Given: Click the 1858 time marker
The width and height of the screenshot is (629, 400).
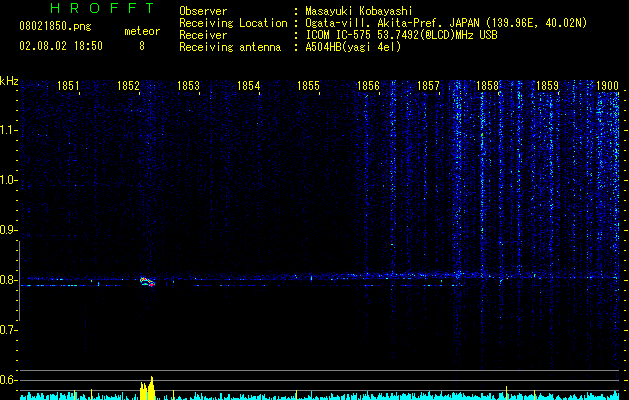Looking at the screenshot, I should pyautogui.click(x=487, y=86).
